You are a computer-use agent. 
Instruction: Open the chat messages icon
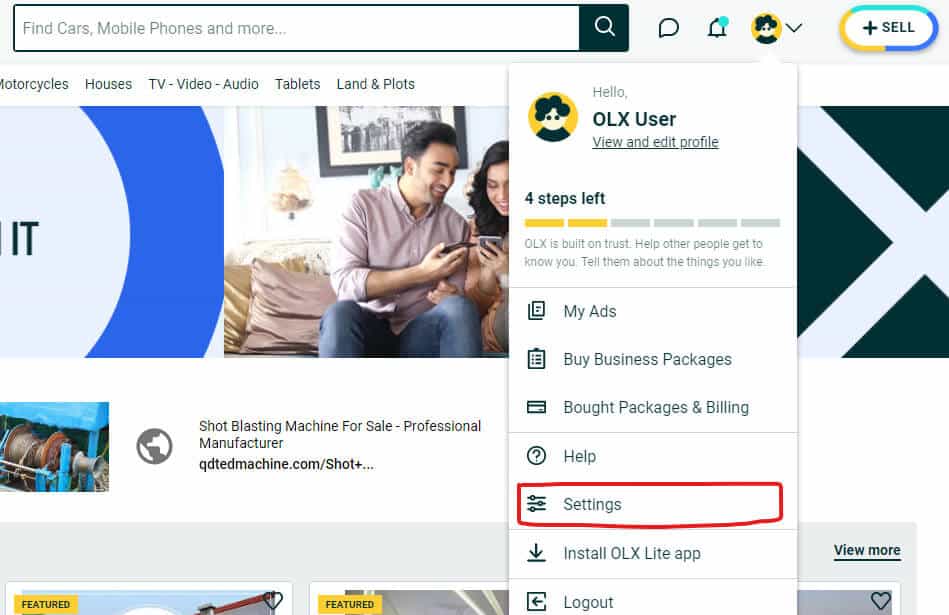pyautogui.click(x=668, y=28)
